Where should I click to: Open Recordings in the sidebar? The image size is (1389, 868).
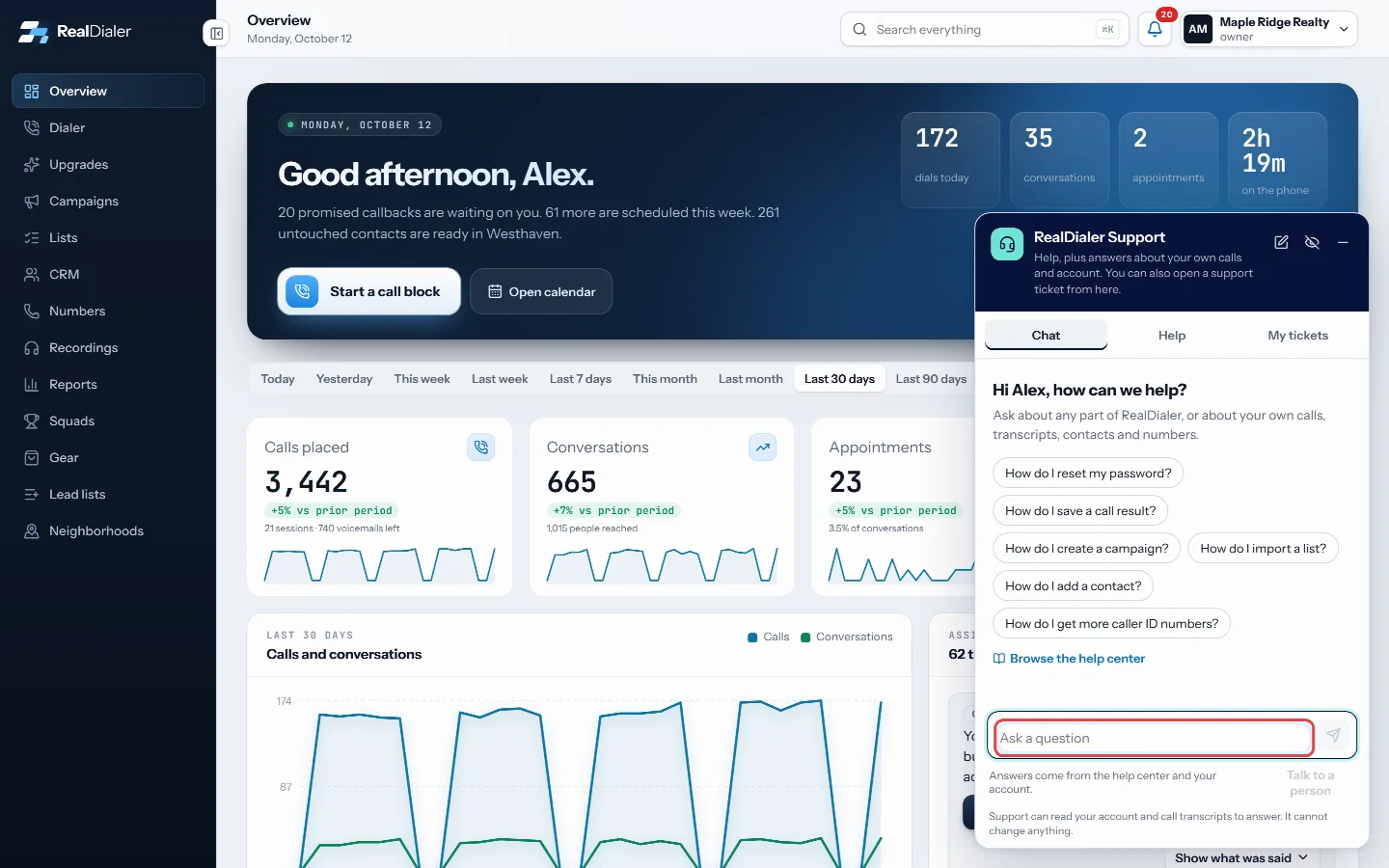pos(108,348)
